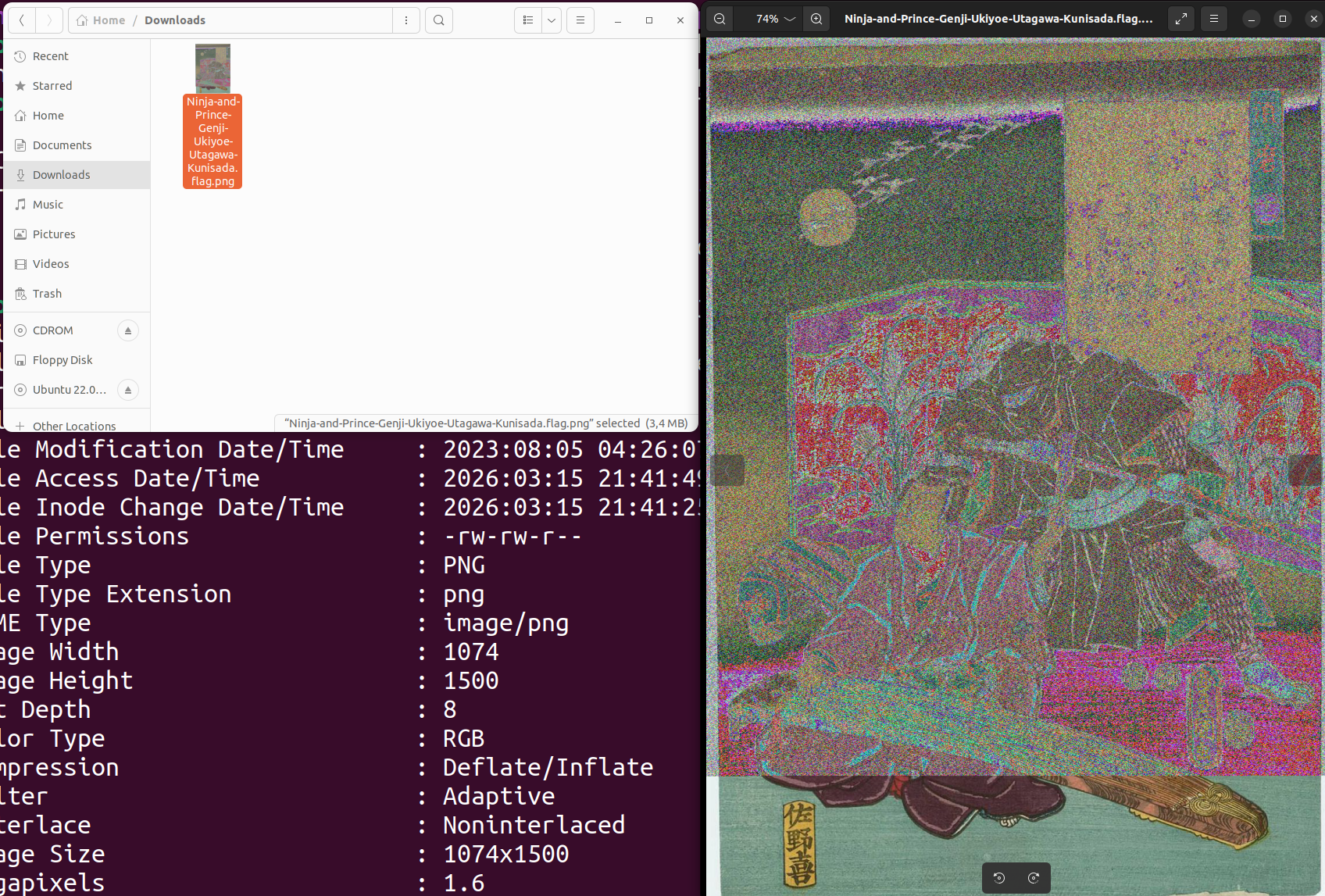
Task: Open Other Locations in the sidebar
Action: coord(77,426)
